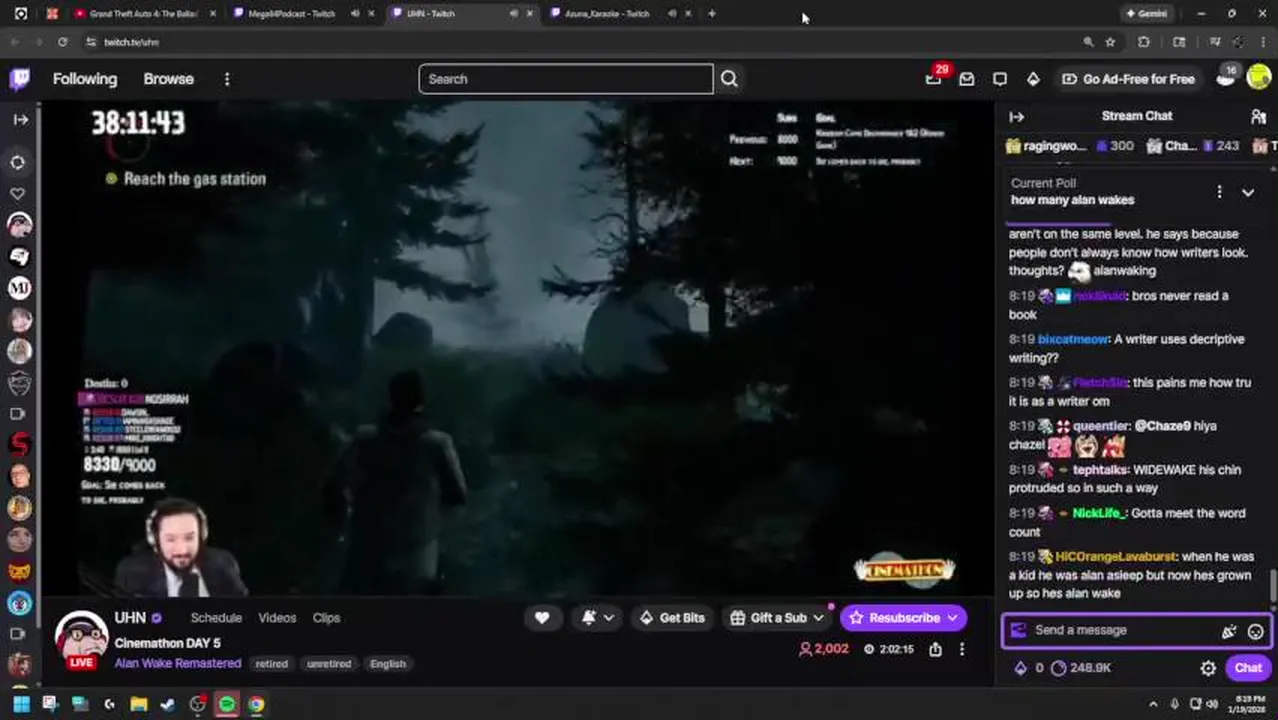
Task: Open the chat bubble icon in the top bar
Action: [x=1000, y=79]
